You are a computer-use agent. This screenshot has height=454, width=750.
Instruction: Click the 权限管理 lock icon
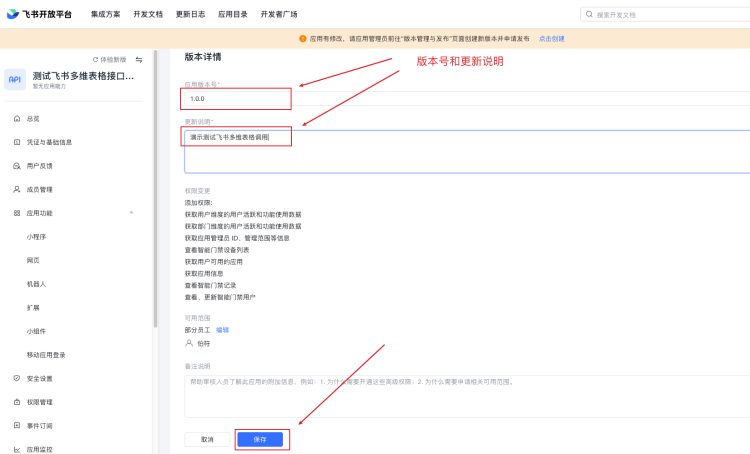click(17, 402)
